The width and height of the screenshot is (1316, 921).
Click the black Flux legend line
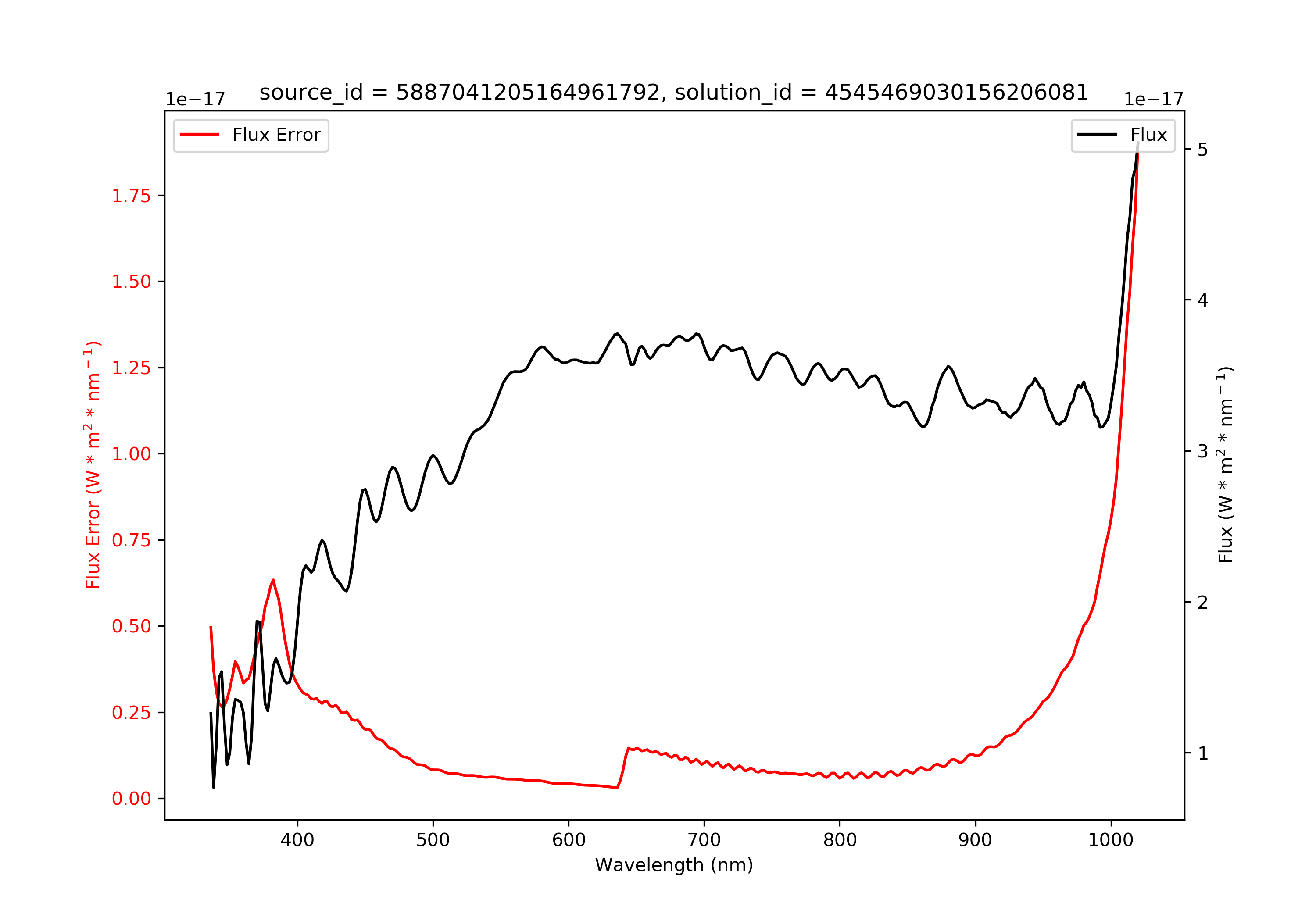pyautogui.click(x=1097, y=135)
